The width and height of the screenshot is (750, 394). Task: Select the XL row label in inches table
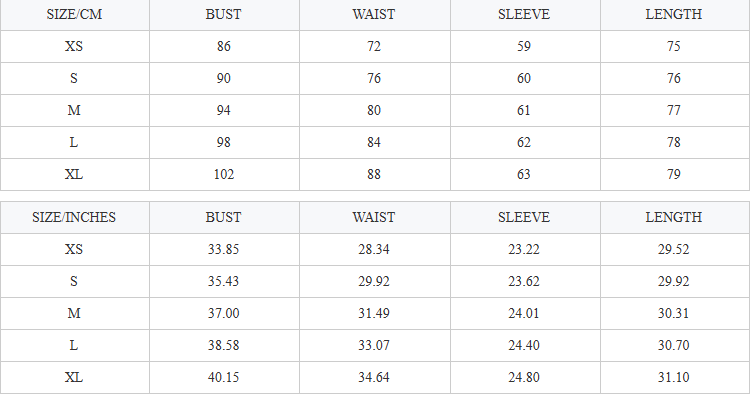74,377
